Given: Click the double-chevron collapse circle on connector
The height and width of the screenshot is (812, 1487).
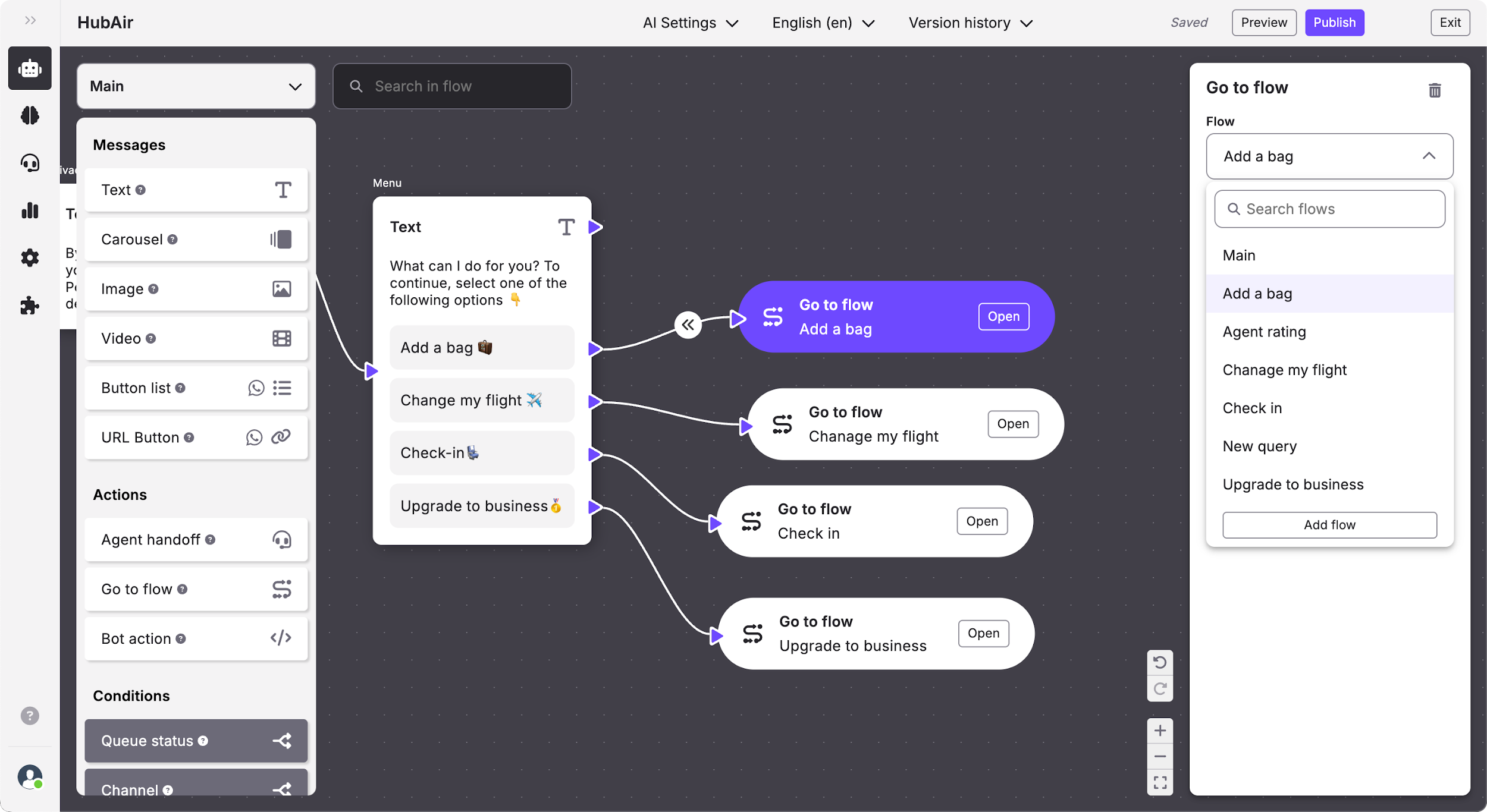Looking at the screenshot, I should click(688, 325).
